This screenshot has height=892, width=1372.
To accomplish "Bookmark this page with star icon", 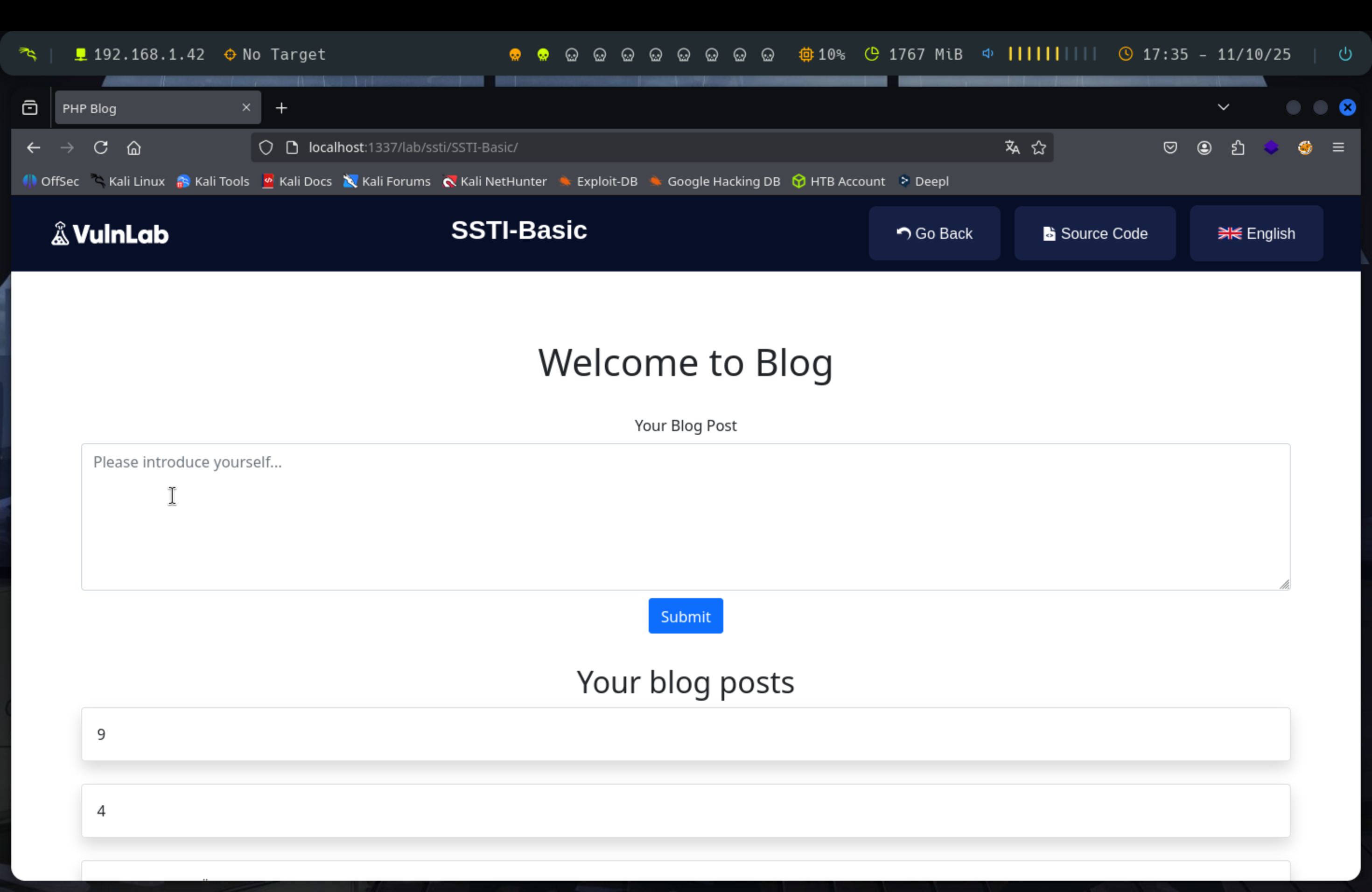I will coord(1039,147).
